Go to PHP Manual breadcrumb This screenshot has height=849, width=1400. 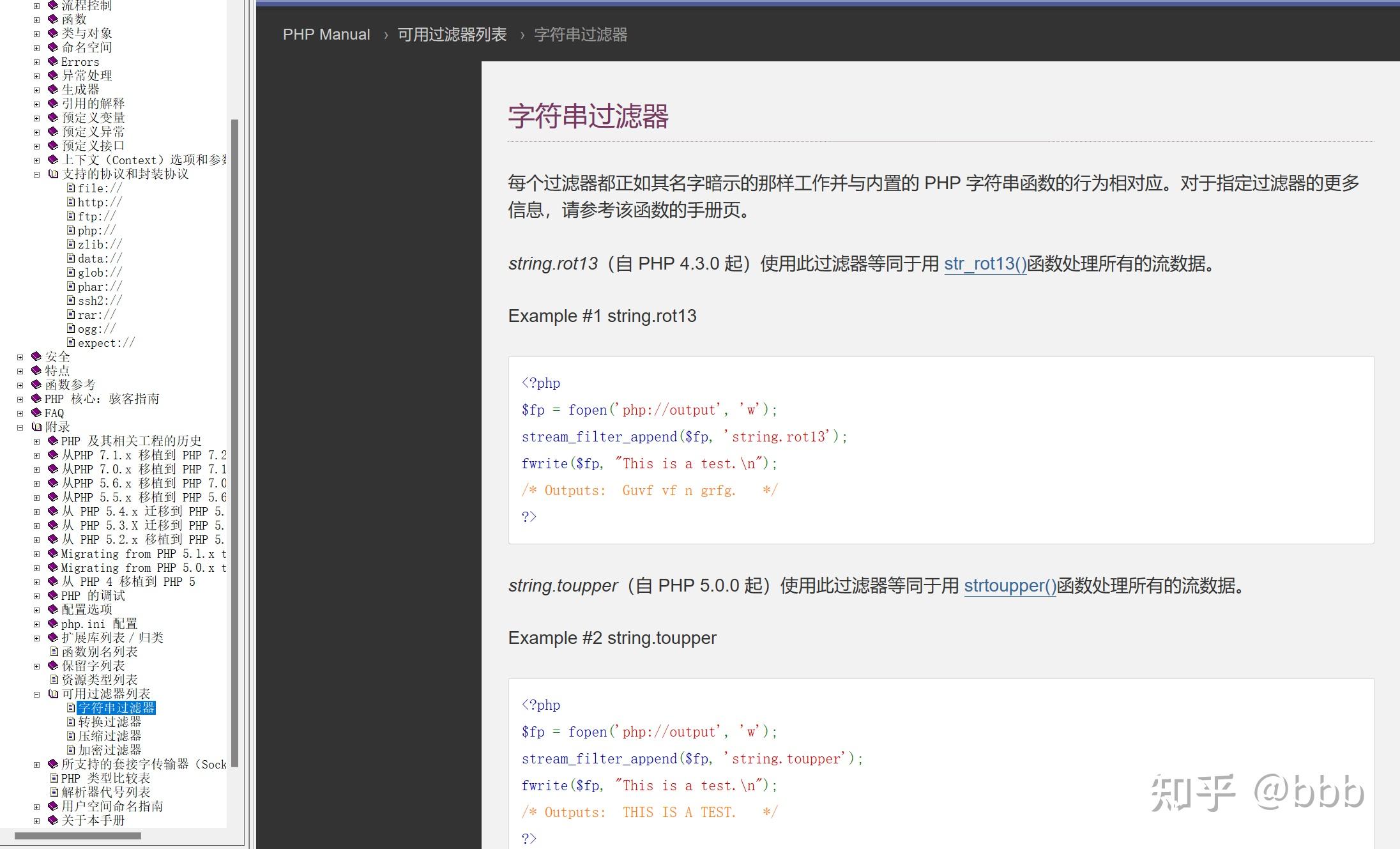326,34
